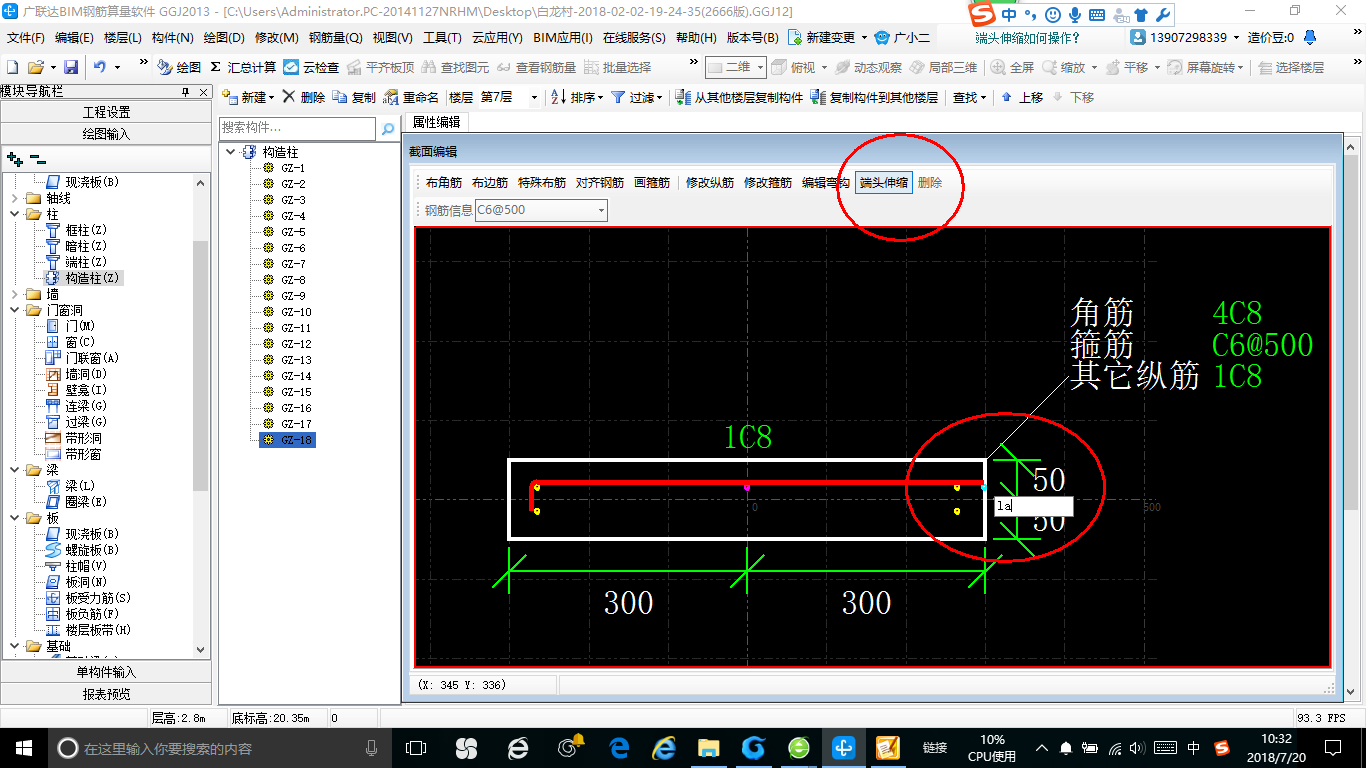Move component up with 上移

click(1021, 97)
